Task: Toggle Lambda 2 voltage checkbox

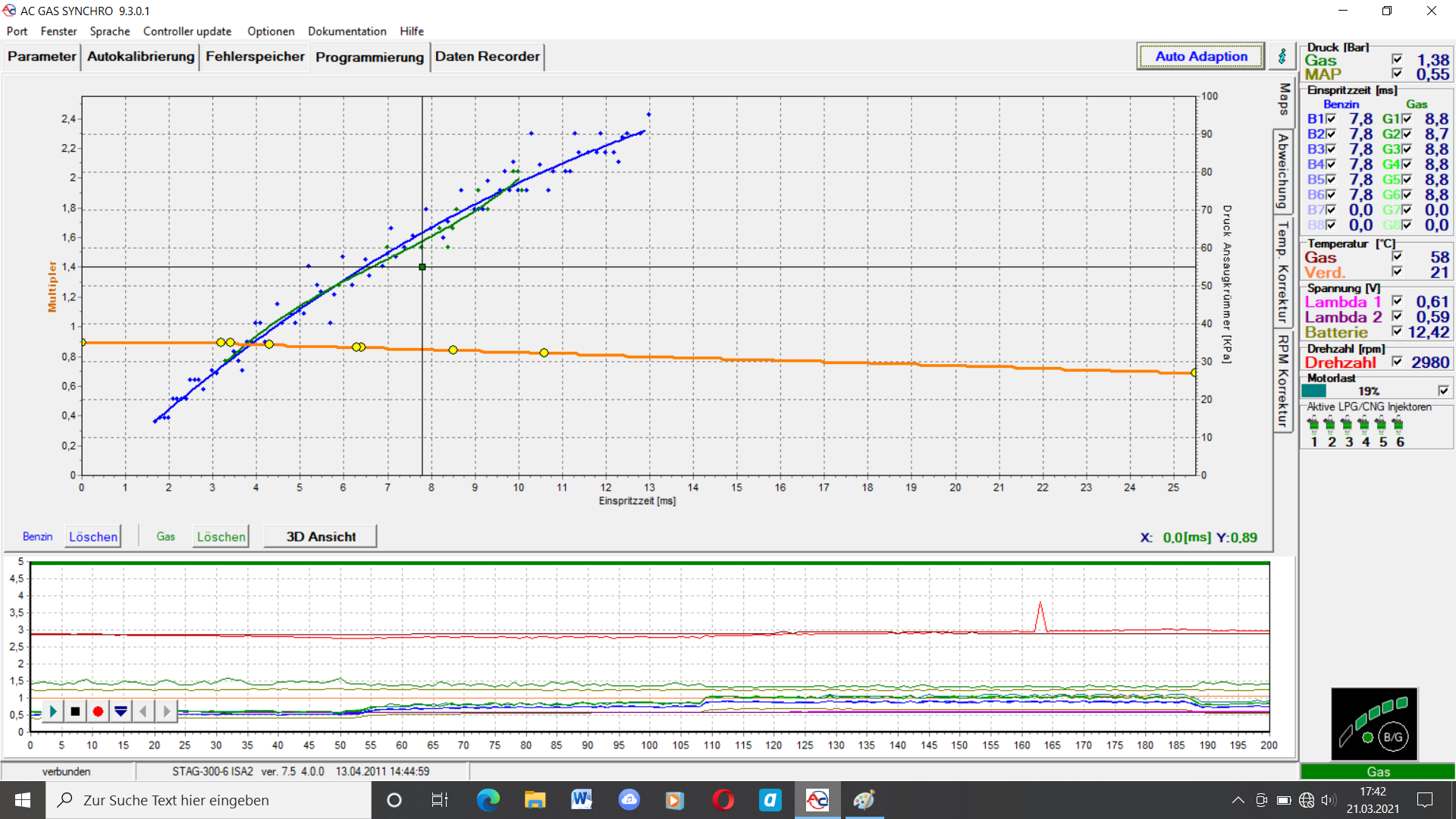Action: (1397, 316)
